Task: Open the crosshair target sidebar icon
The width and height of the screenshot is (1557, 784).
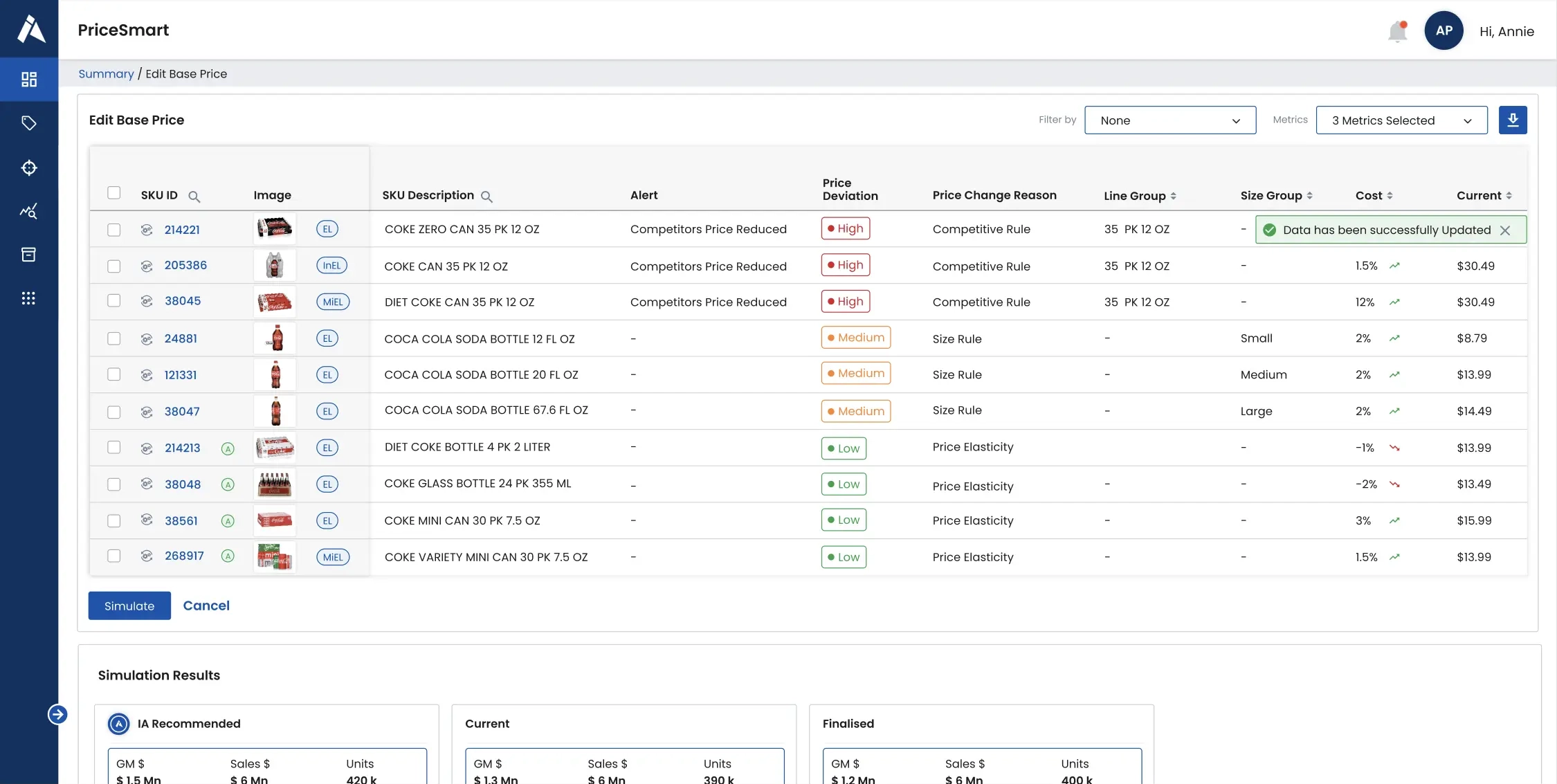Action: tap(29, 167)
